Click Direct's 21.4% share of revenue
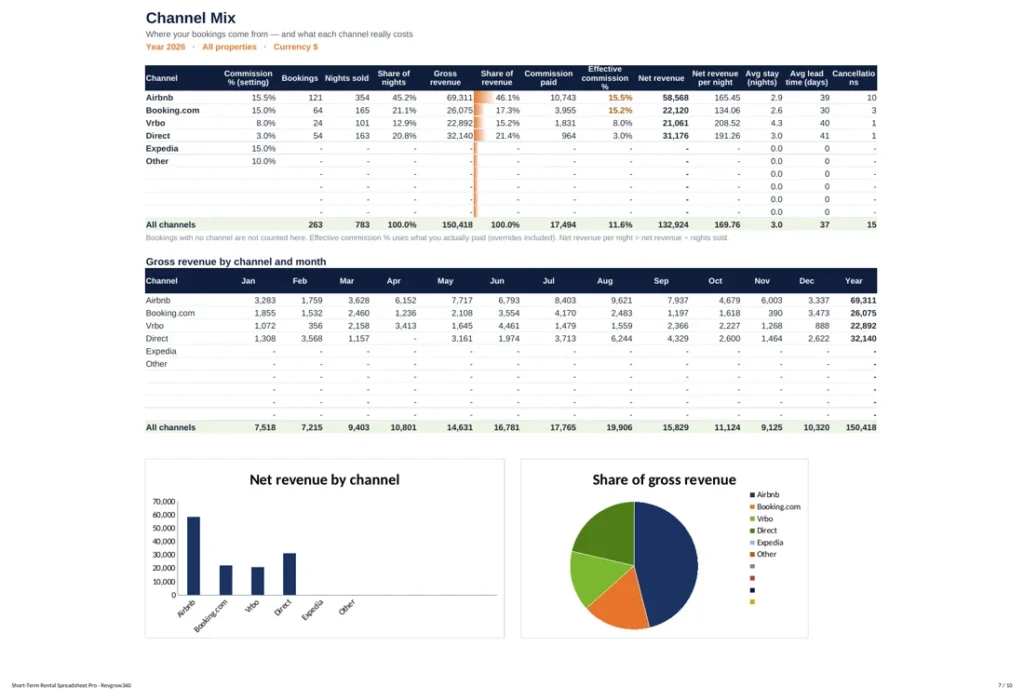The width and height of the screenshot is (1024, 700). (x=507, y=136)
